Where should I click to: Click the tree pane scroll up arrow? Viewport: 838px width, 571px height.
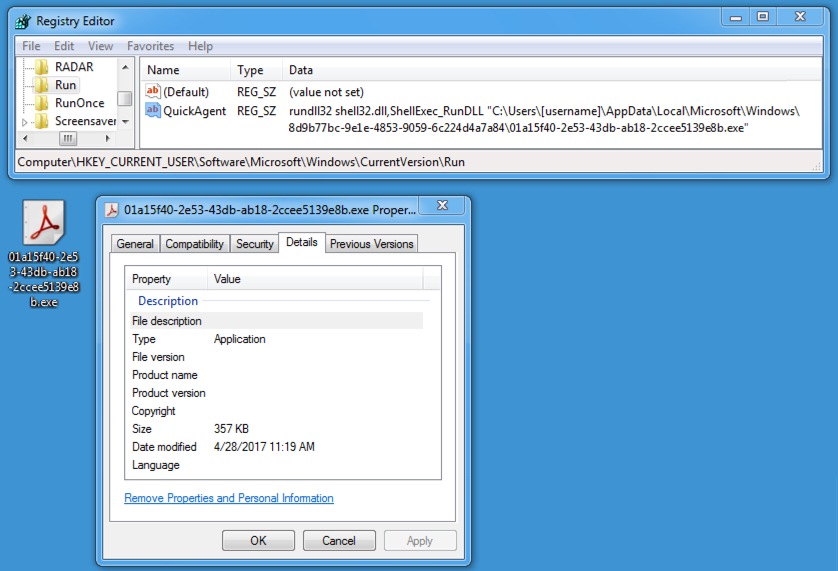tap(125, 67)
